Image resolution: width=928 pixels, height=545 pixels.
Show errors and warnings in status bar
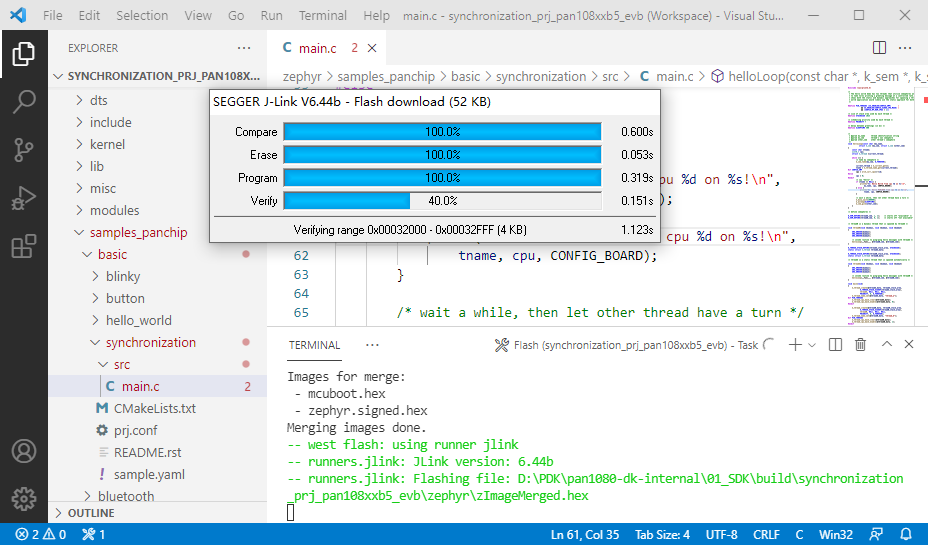tap(40, 534)
